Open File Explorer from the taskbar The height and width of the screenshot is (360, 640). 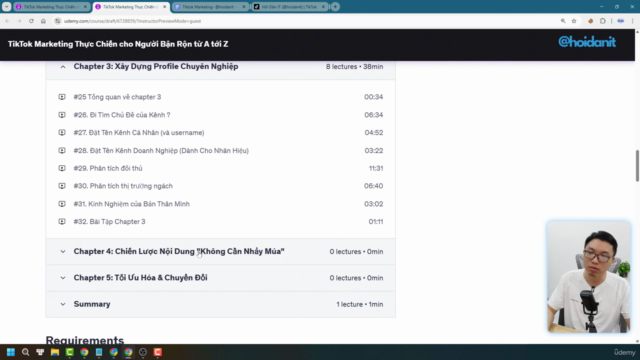pos(55,352)
